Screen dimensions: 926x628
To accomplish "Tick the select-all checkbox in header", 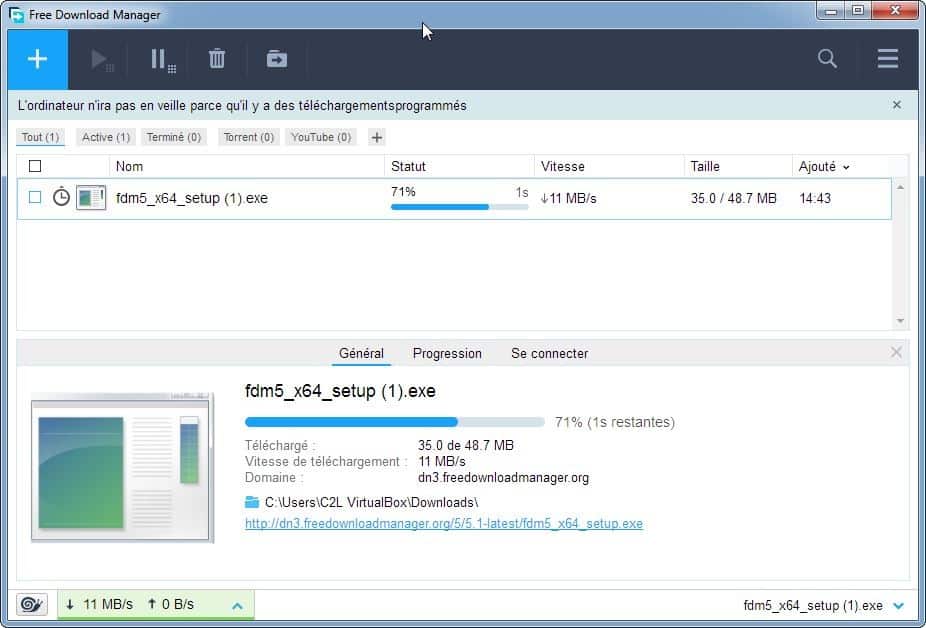I will pos(35,166).
